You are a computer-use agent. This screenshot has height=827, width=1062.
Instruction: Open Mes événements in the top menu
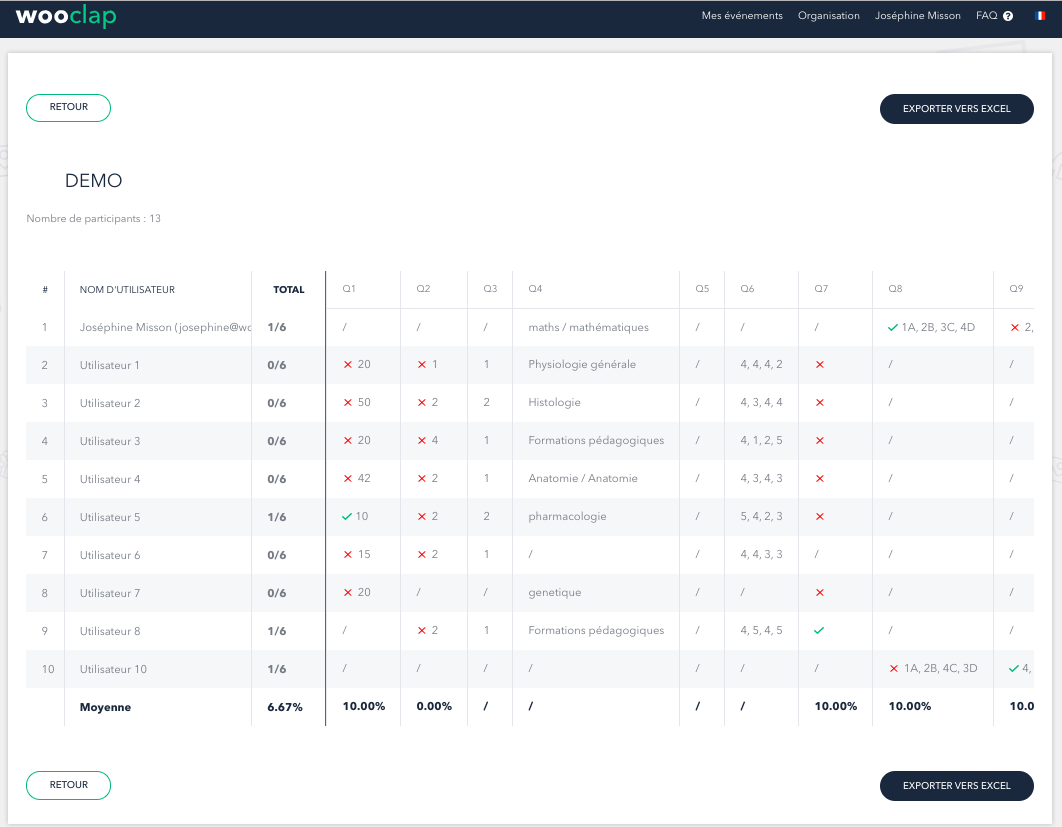(x=742, y=16)
